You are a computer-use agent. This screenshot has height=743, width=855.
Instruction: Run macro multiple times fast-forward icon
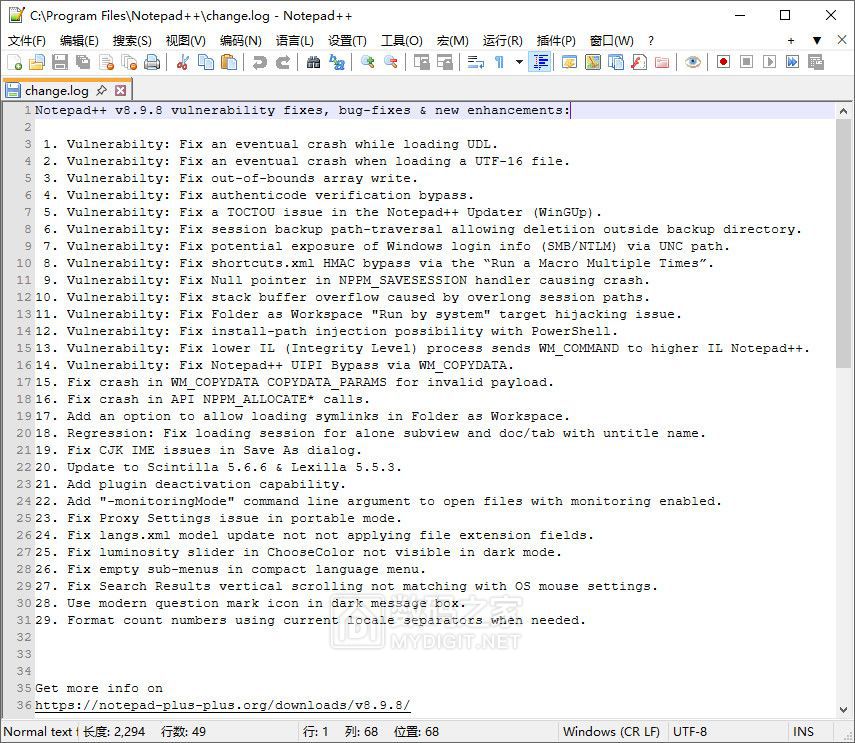(792, 62)
